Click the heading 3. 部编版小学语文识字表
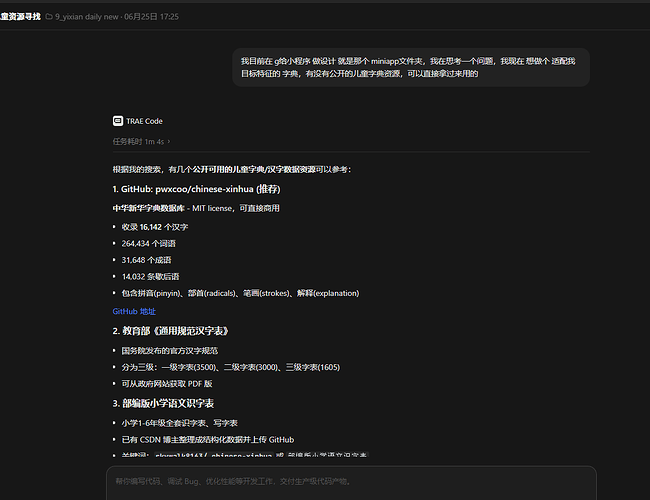 (163, 403)
